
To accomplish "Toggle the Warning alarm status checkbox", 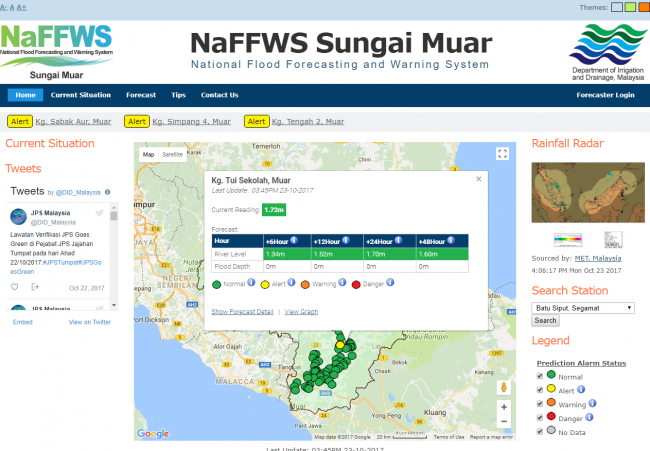I will pos(539,404).
